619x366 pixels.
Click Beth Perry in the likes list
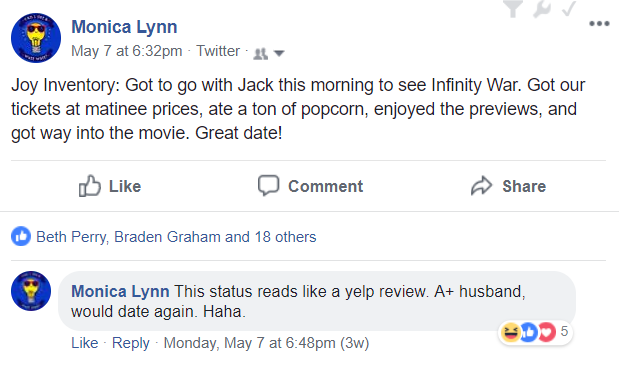(71, 237)
